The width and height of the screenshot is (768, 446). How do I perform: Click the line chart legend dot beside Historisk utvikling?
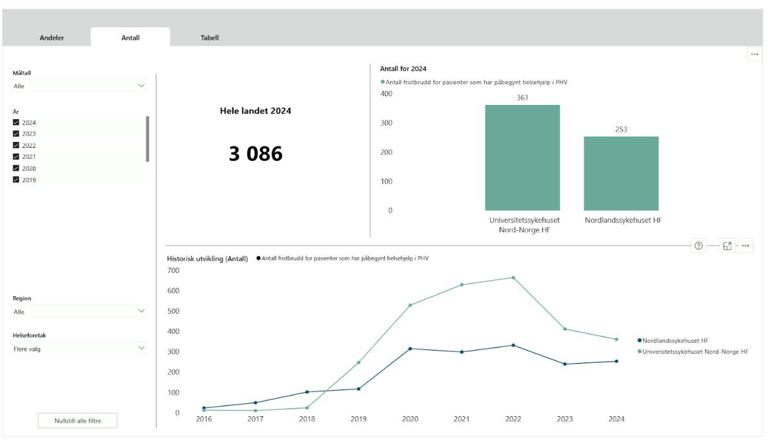(258, 258)
